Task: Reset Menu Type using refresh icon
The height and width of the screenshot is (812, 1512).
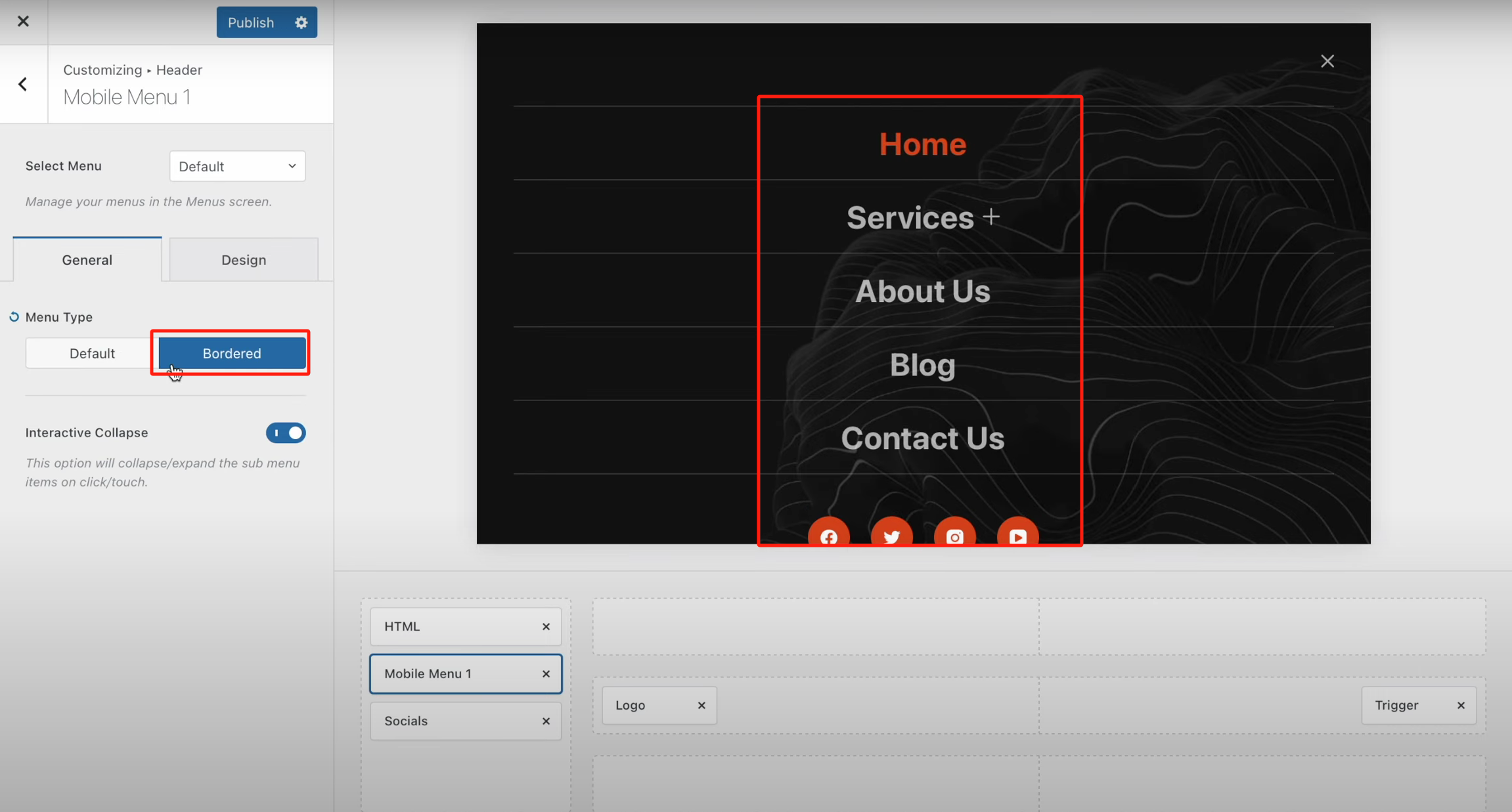Action: tap(14, 317)
